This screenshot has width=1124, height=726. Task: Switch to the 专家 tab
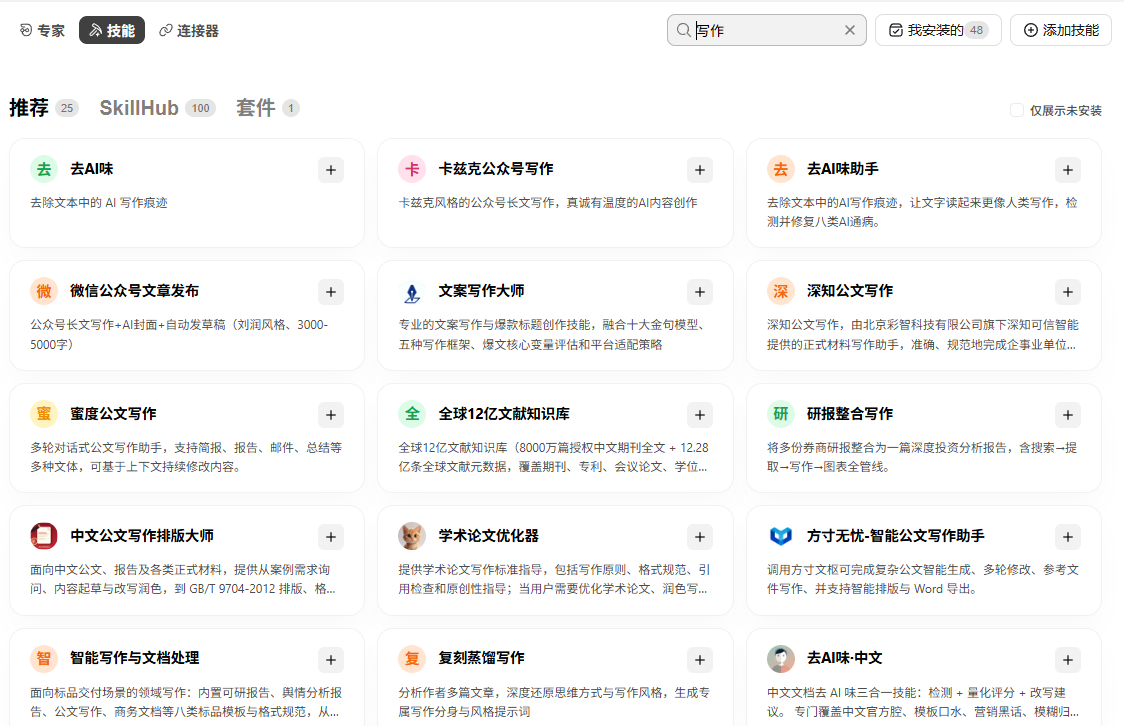click(x=42, y=30)
